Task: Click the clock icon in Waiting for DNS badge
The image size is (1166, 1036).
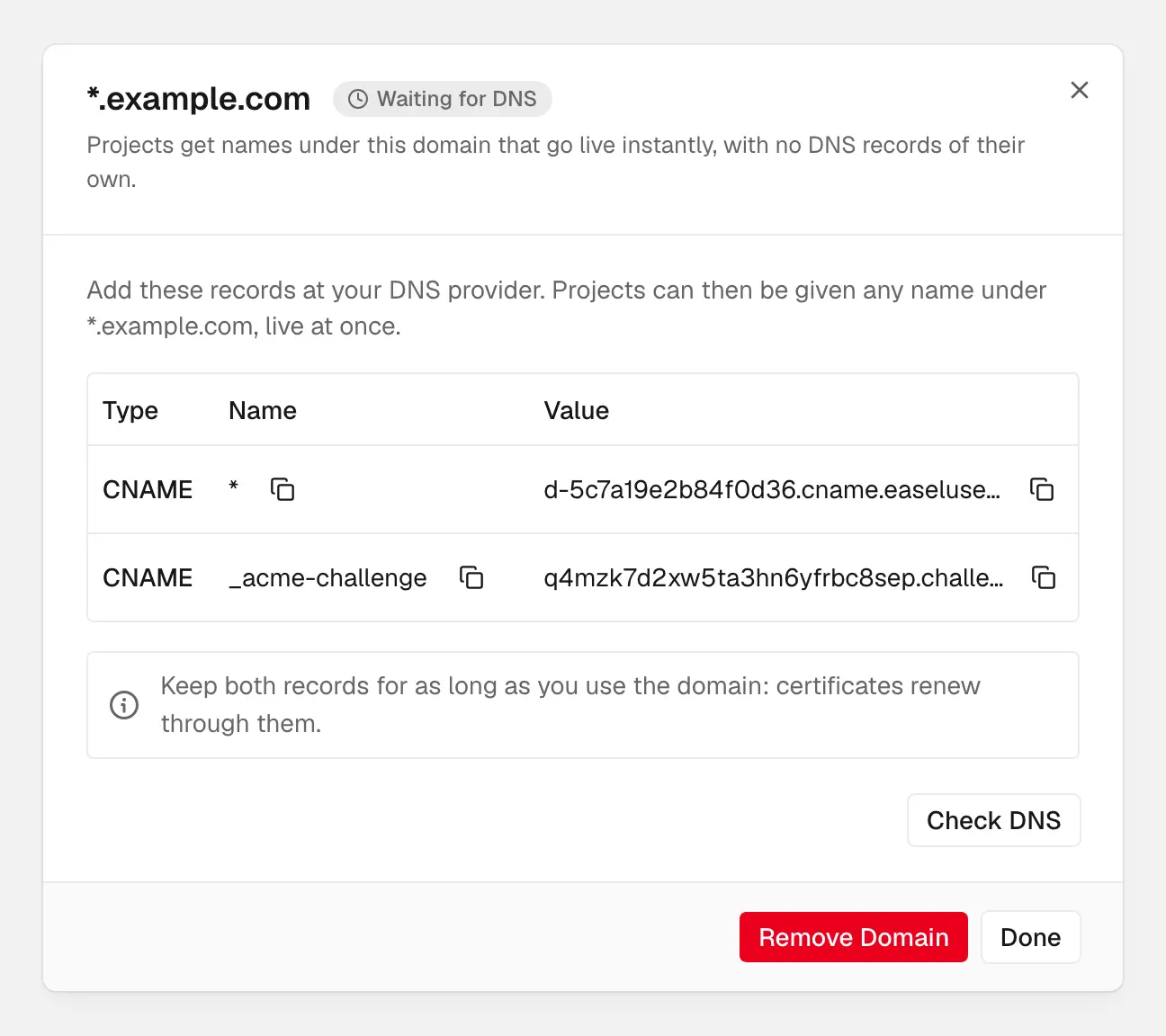Action: [358, 99]
